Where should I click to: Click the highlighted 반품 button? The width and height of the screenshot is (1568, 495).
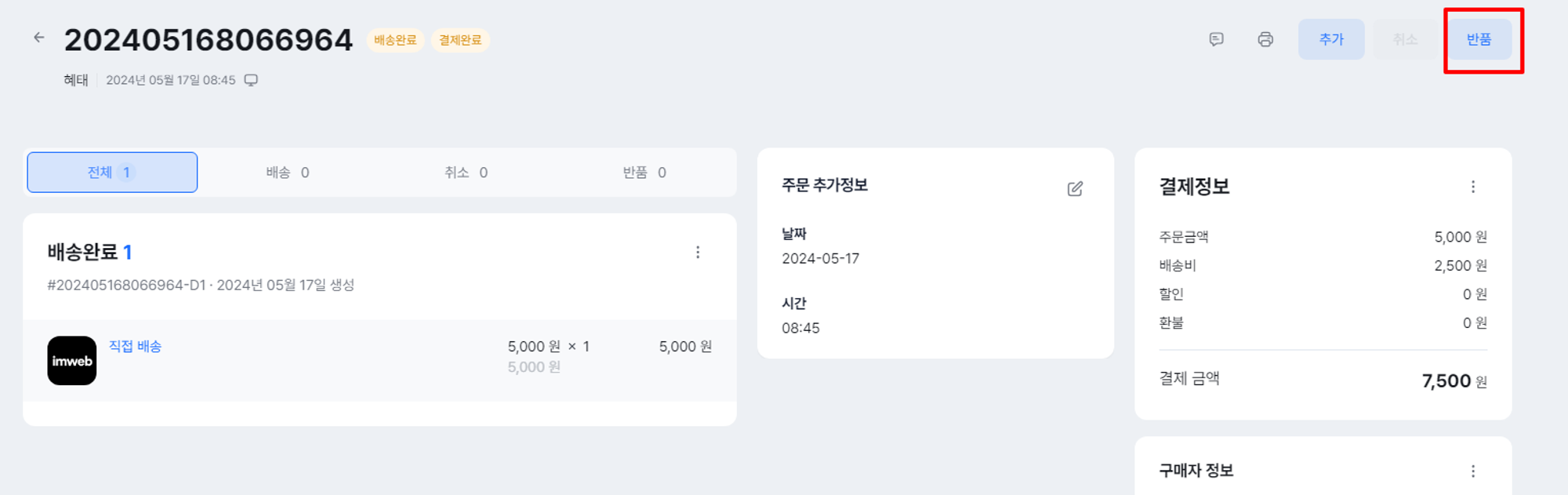pyautogui.click(x=1479, y=39)
